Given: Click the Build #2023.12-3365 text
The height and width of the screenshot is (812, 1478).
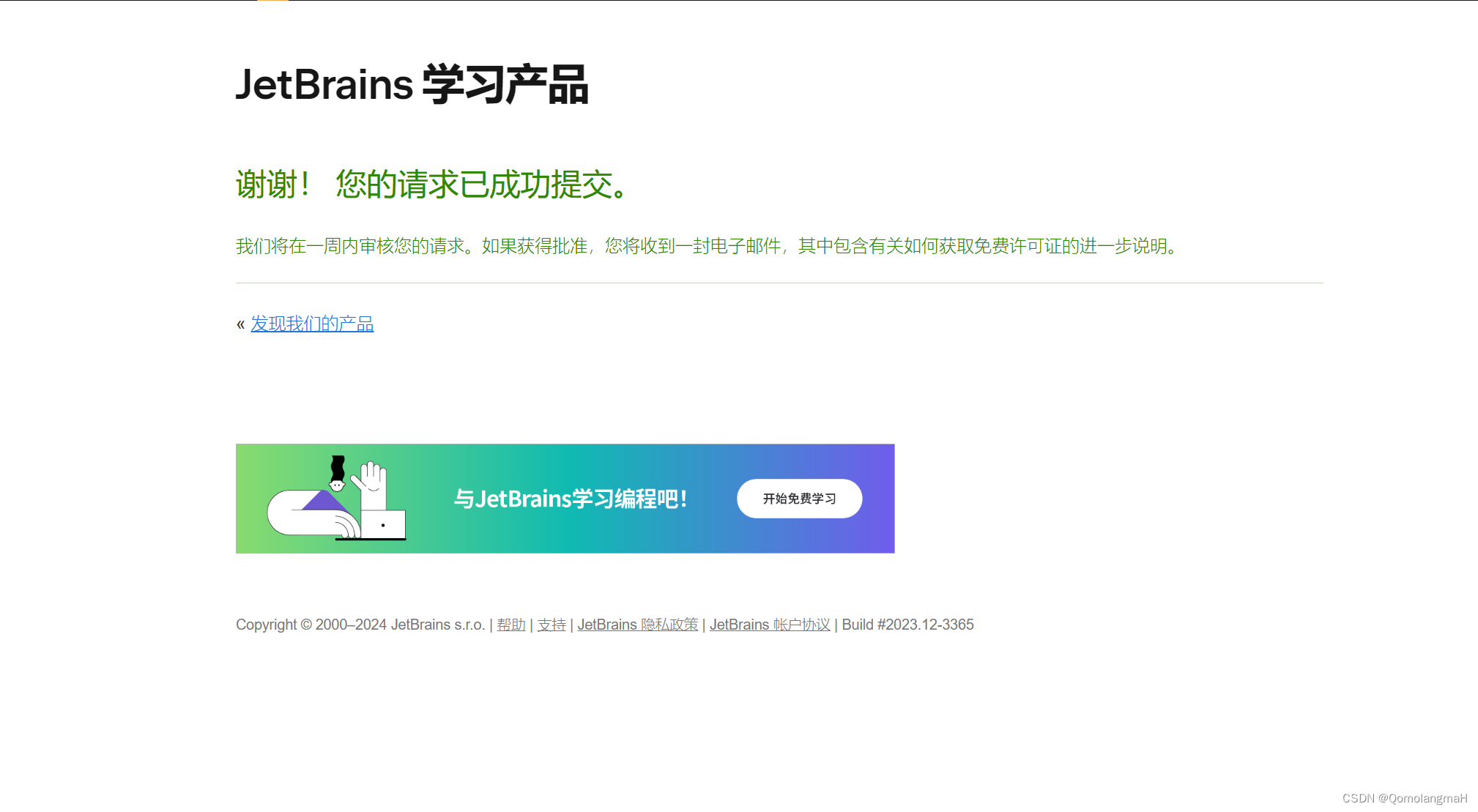Looking at the screenshot, I should 907,625.
